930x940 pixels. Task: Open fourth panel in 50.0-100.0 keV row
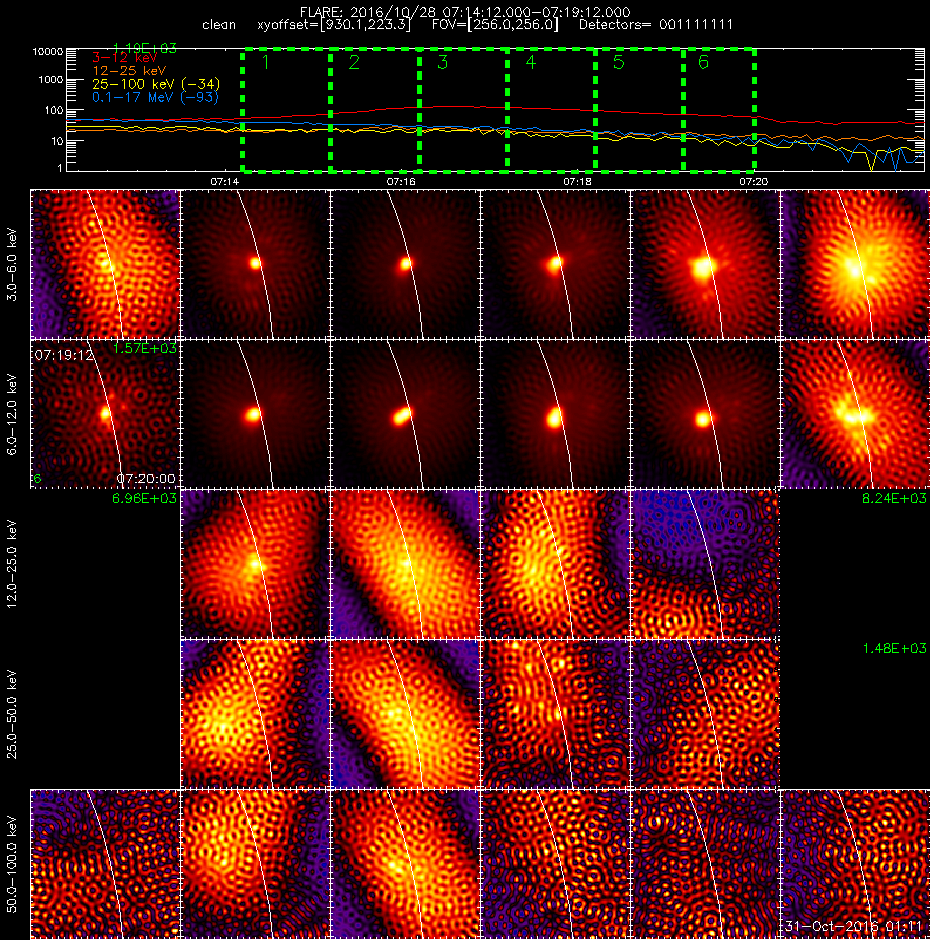(555, 864)
